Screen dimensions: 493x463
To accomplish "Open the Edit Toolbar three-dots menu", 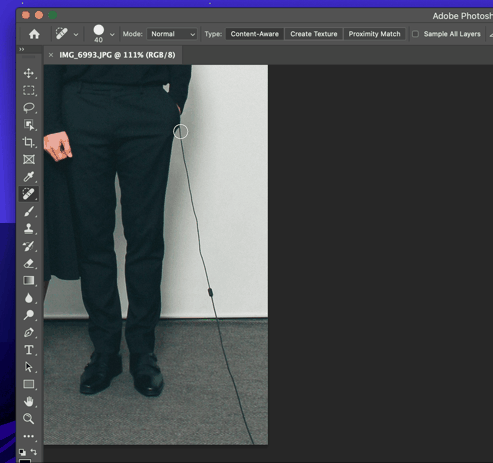I will point(29,436).
